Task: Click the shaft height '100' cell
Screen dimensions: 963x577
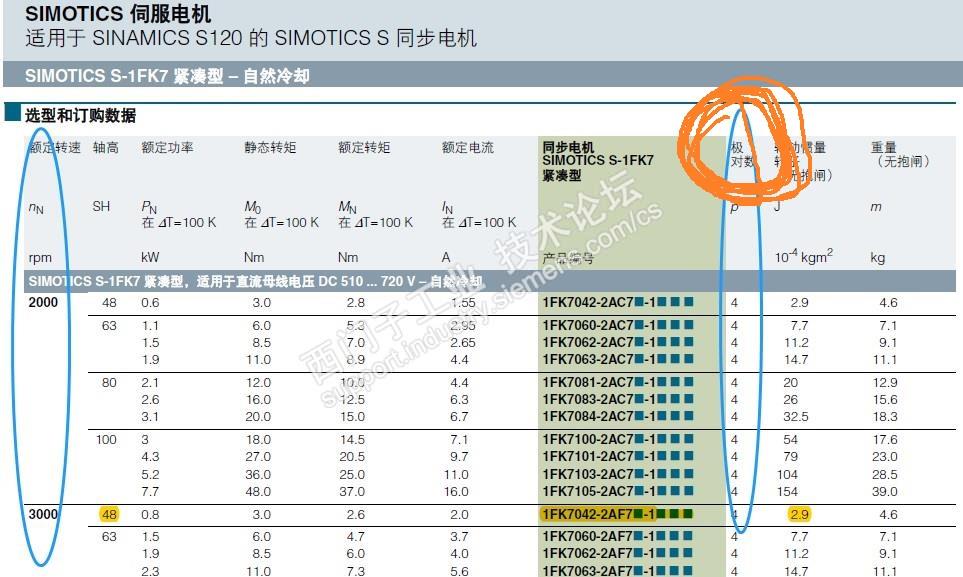Action: coord(106,440)
